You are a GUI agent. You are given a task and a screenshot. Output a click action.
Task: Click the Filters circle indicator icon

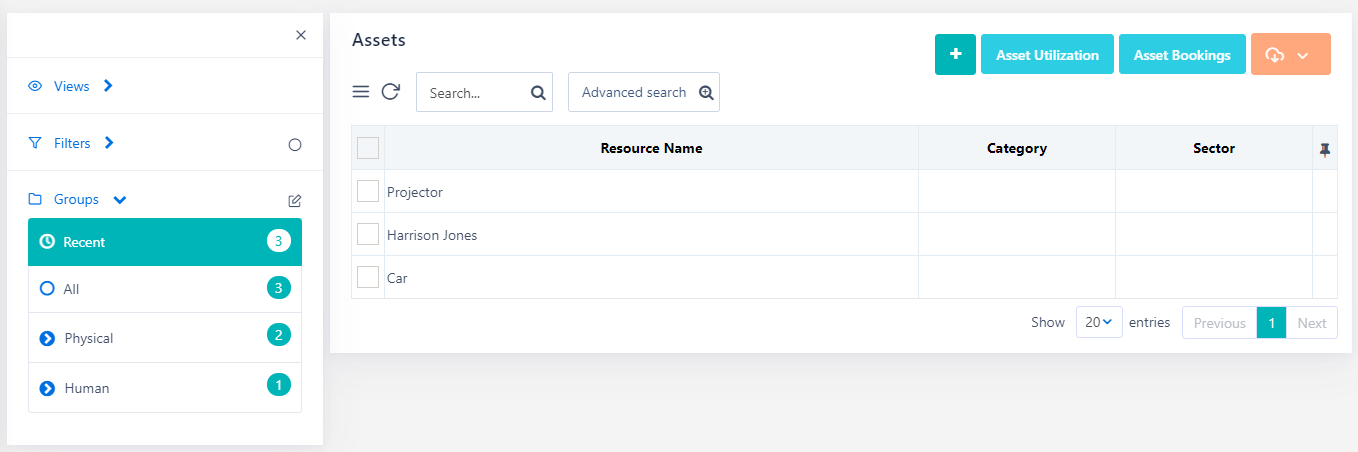click(x=295, y=144)
